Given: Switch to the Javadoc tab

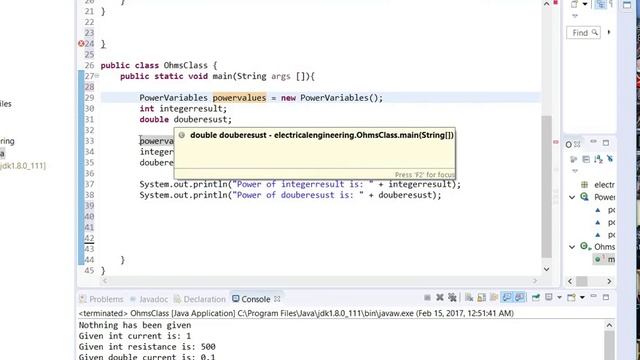Looking at the screenshot, I should click(x=149, y=299).
